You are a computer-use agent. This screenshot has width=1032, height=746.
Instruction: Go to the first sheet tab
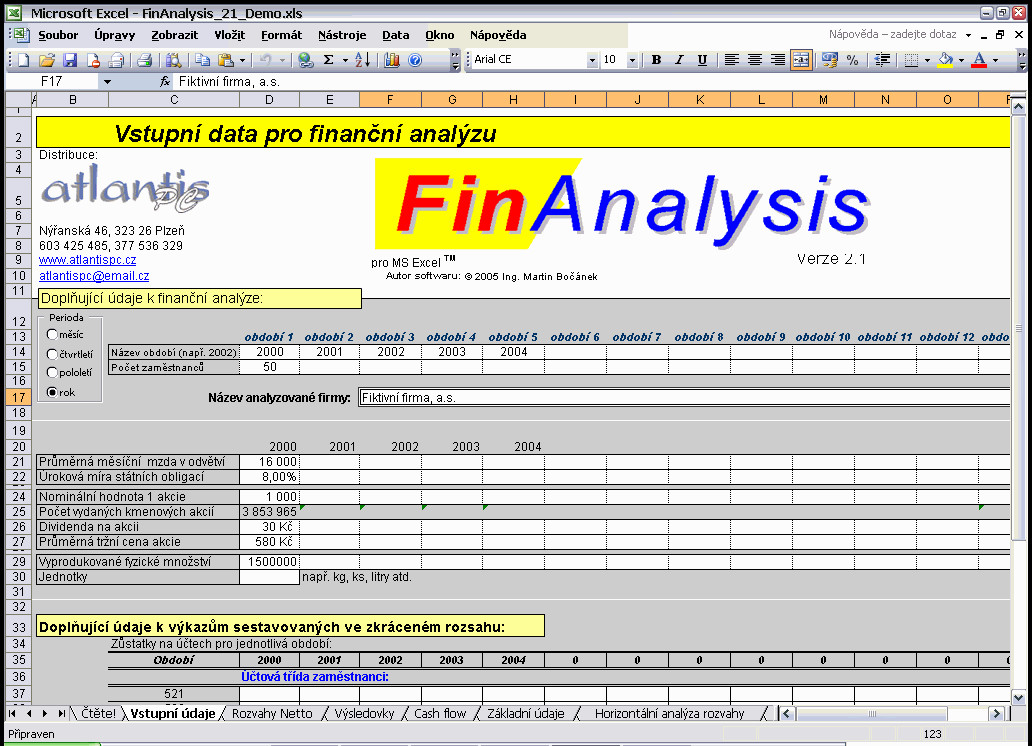(13, 714)
